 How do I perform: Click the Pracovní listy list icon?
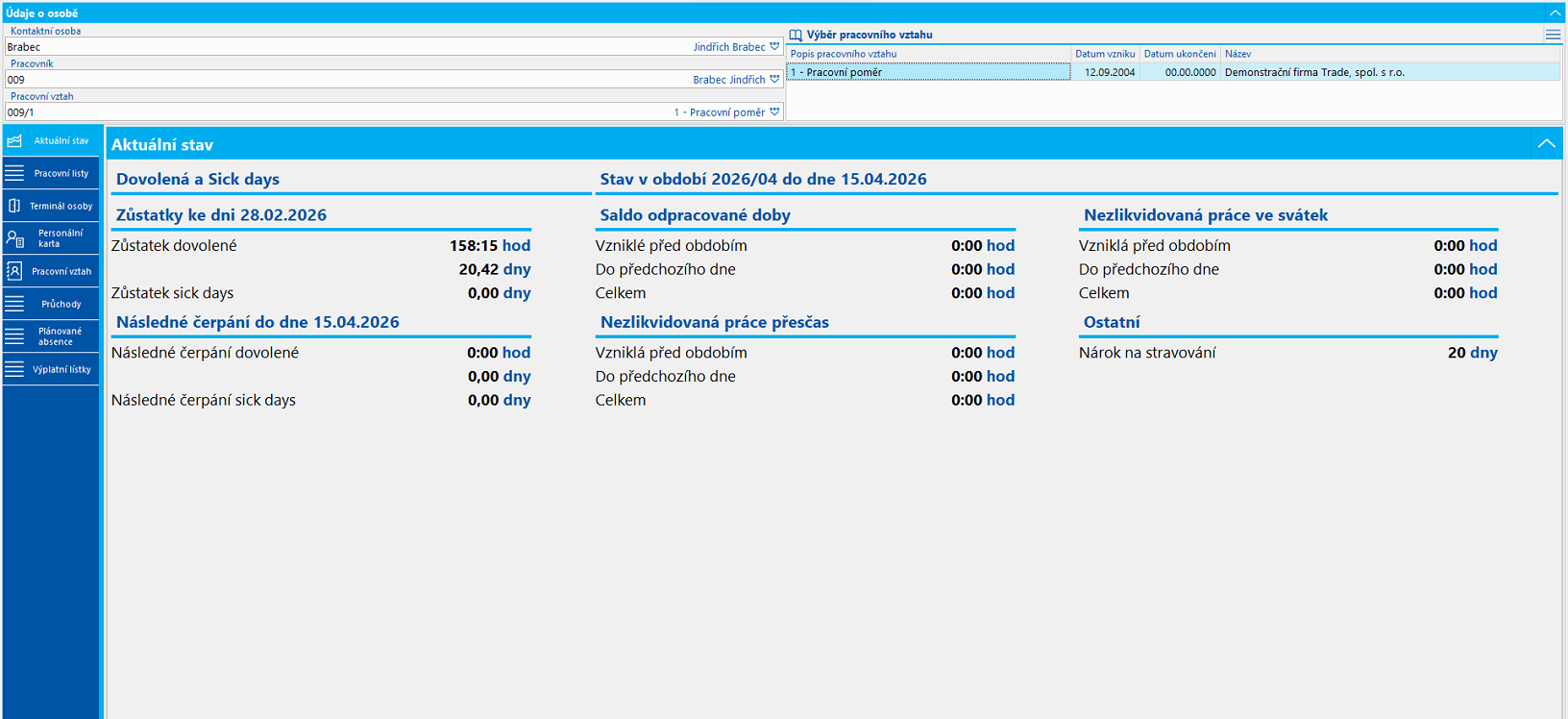click(x=14, y=173)
